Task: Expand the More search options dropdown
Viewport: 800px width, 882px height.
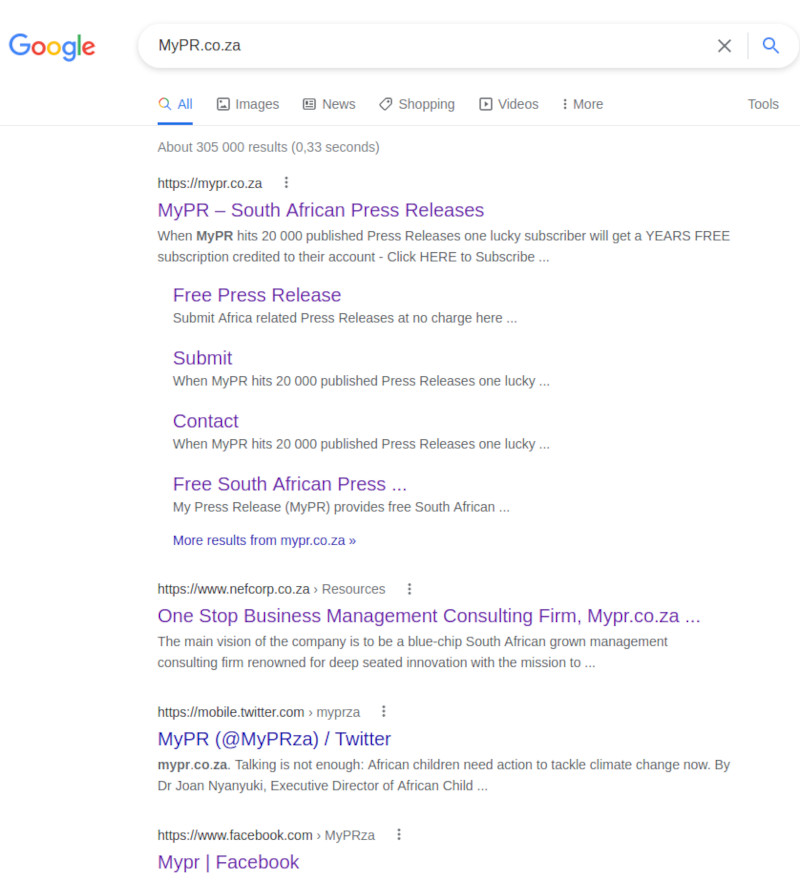Action: pyautogui.click(x=582, y=104)
